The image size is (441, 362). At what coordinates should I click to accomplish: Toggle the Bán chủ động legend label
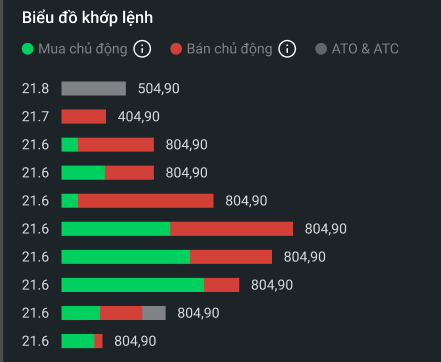[x=230, y=49]
